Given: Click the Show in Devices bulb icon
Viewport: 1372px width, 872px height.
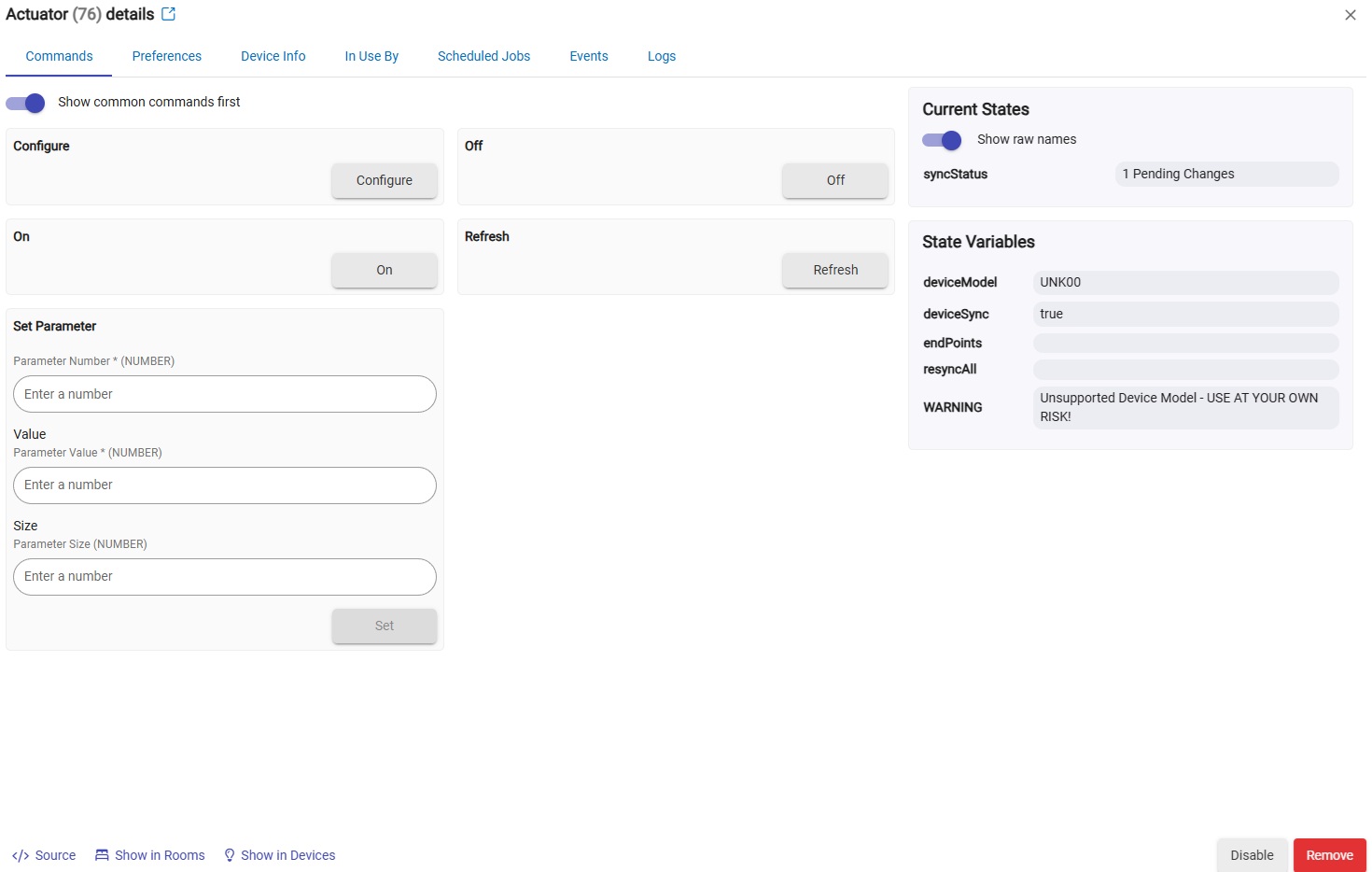Looking at the screenshot, I should coord(230,855).
